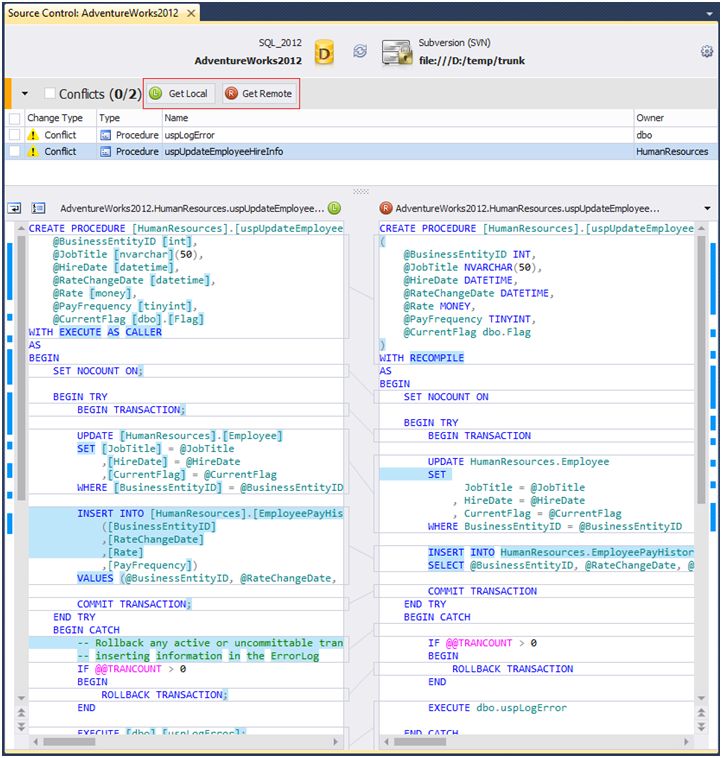Check the uspUpdateEmployeeHireInfo row checkbox

tap(14, 152)
